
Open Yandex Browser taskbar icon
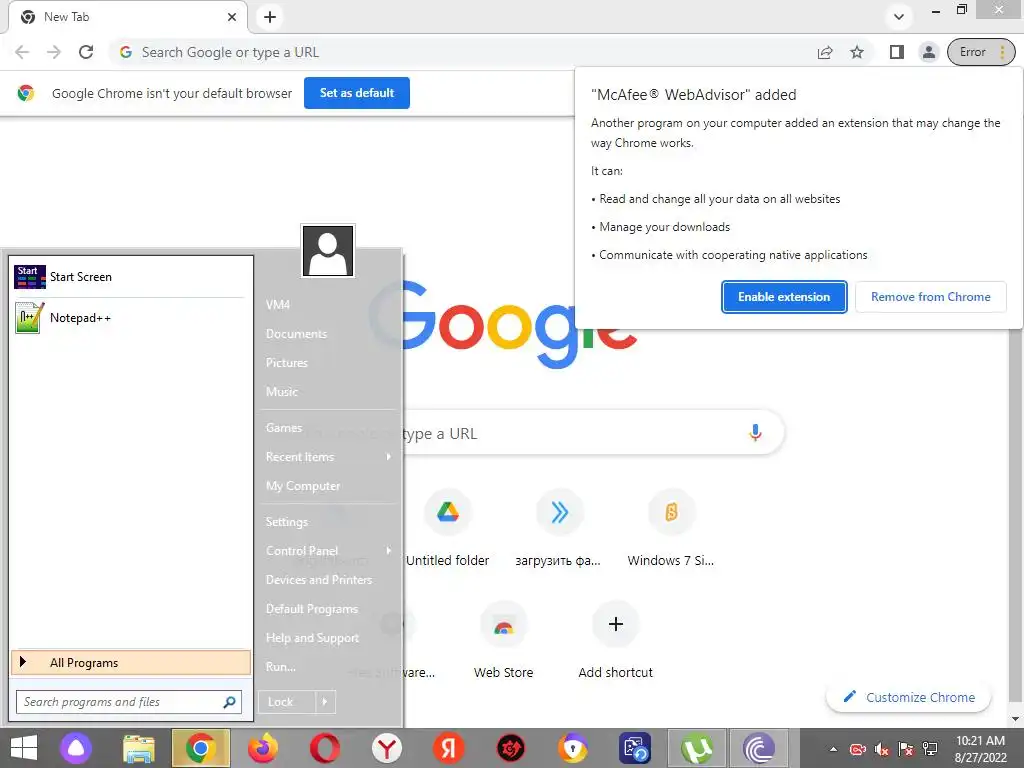click(387, 748)
